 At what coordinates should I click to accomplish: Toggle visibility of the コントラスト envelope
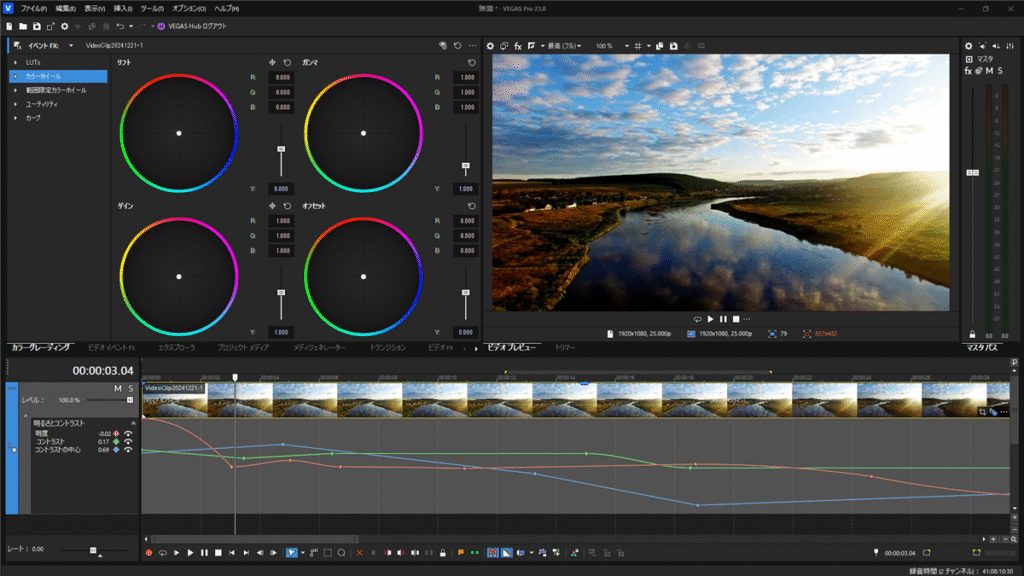[128, 441]
